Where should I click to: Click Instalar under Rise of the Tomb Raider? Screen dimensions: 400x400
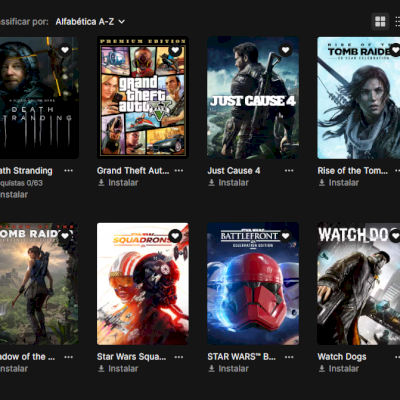[339, 183]
